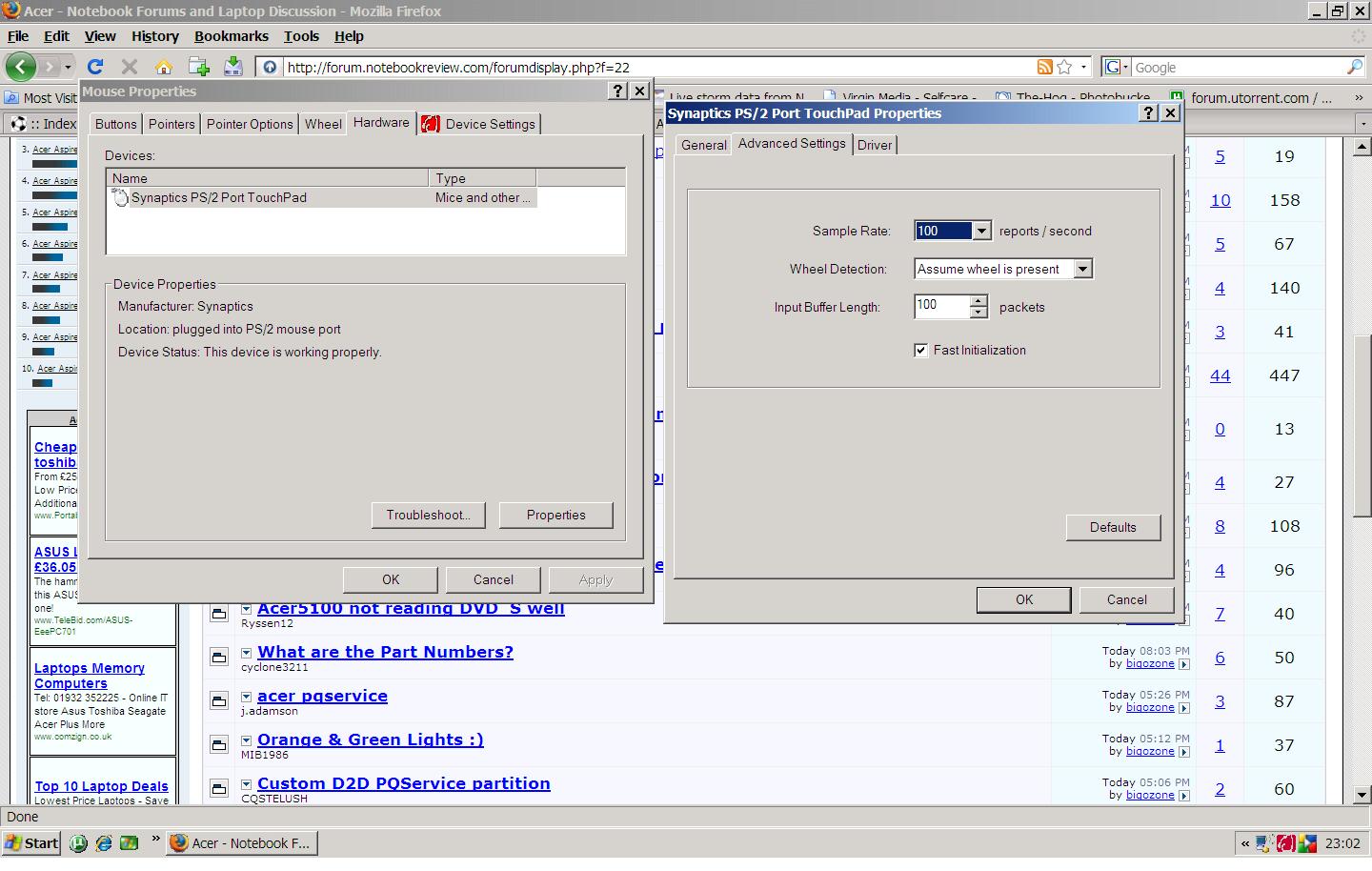Click the site identity icon in address bar
This screenshot has width=1372, height=871.
coord(270,67)
